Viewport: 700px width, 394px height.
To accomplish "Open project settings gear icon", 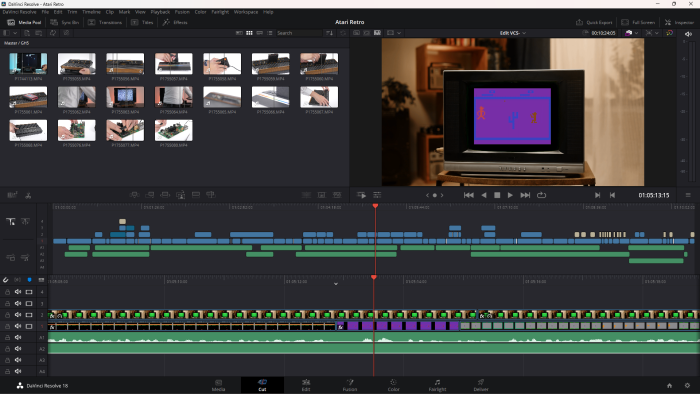I will tap(687, 386).
